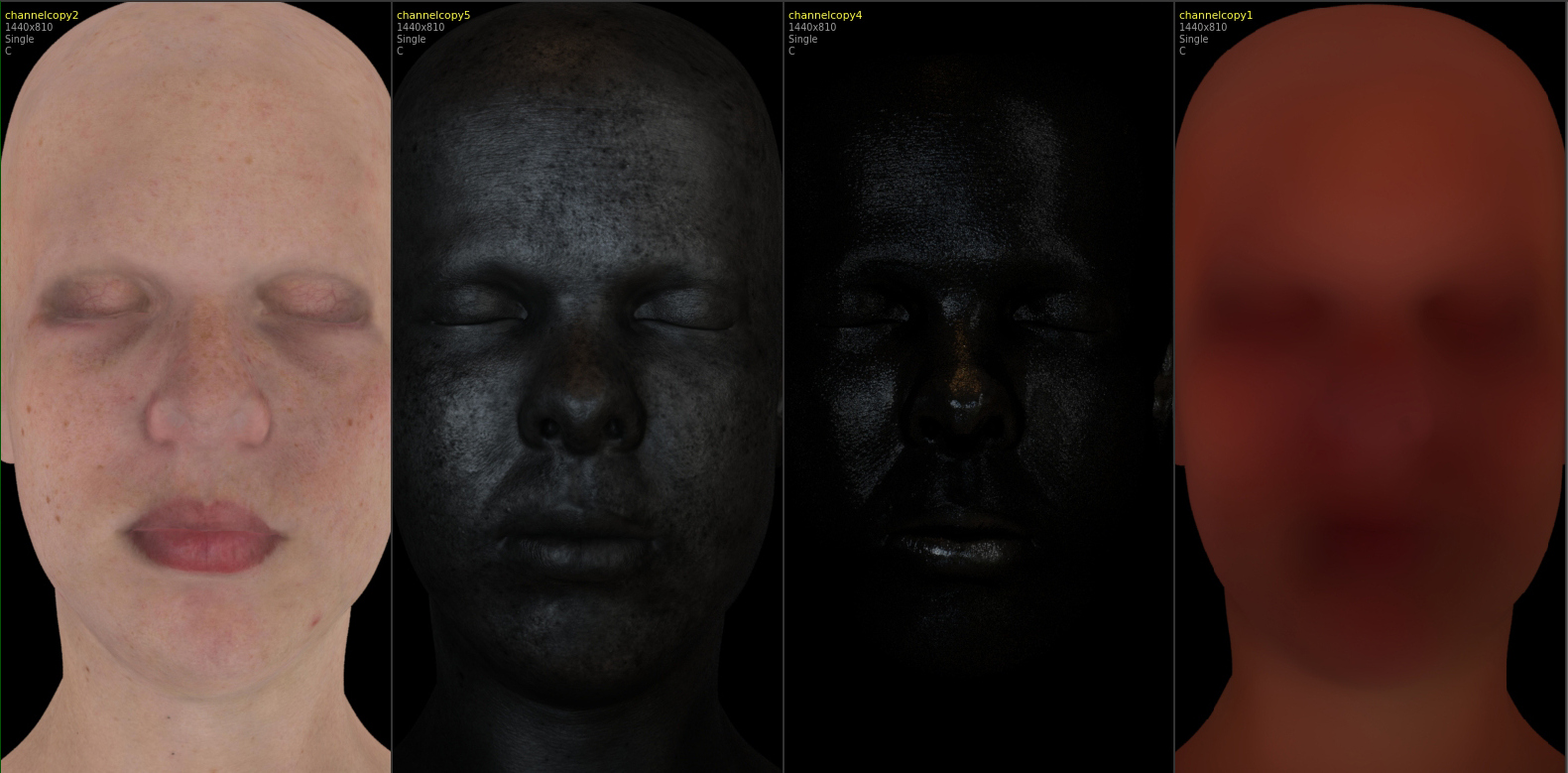The image size is (1568, 773).
Task: Click the 1440x810 resolution text under channelcopy4
Action: click(x=812, y=28)
